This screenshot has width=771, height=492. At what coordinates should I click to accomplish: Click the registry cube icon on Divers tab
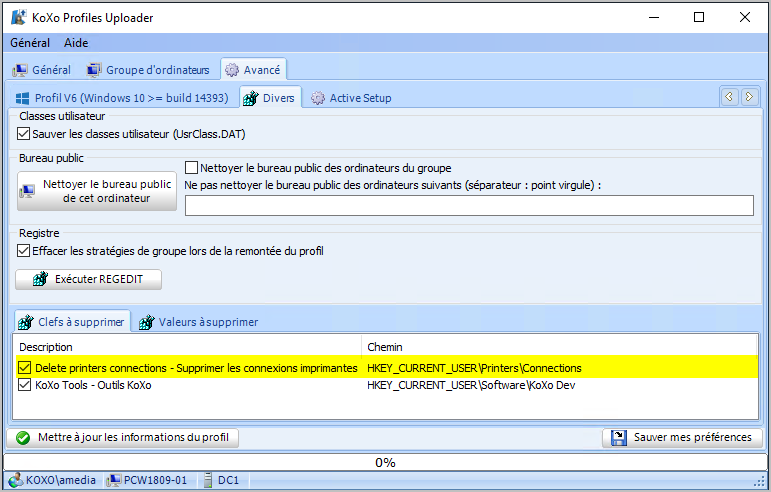[251, 98]
